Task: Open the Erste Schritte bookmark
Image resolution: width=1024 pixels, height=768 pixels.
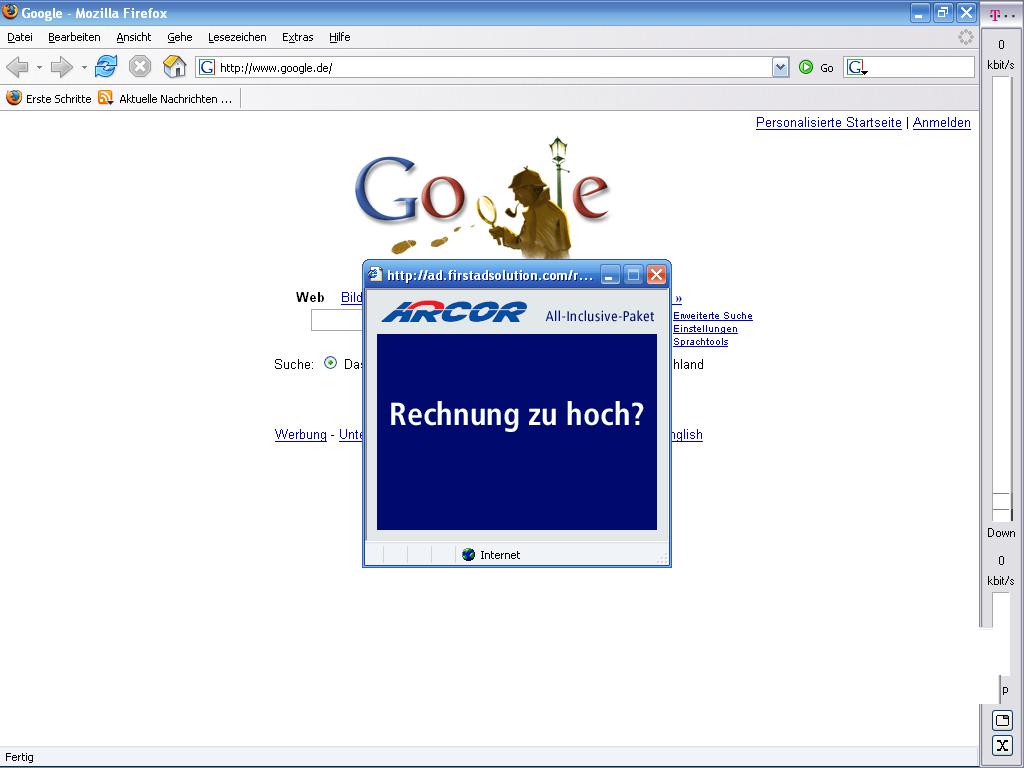Action: point(49,99)
